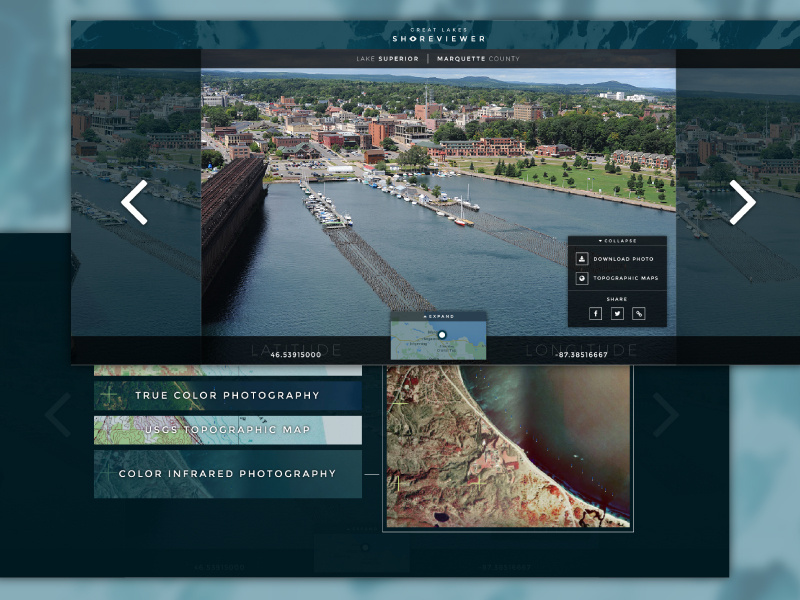Screen dimensions: 800x600
Task: Go to next shoreline photo arrow
Action: pos(742,202)
